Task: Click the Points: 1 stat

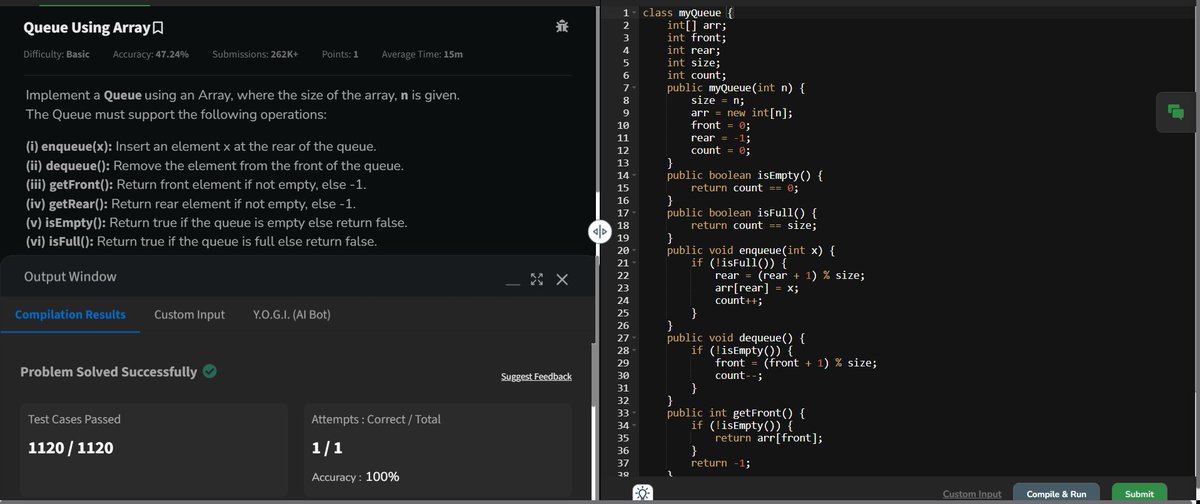Action: coord(340,53)
